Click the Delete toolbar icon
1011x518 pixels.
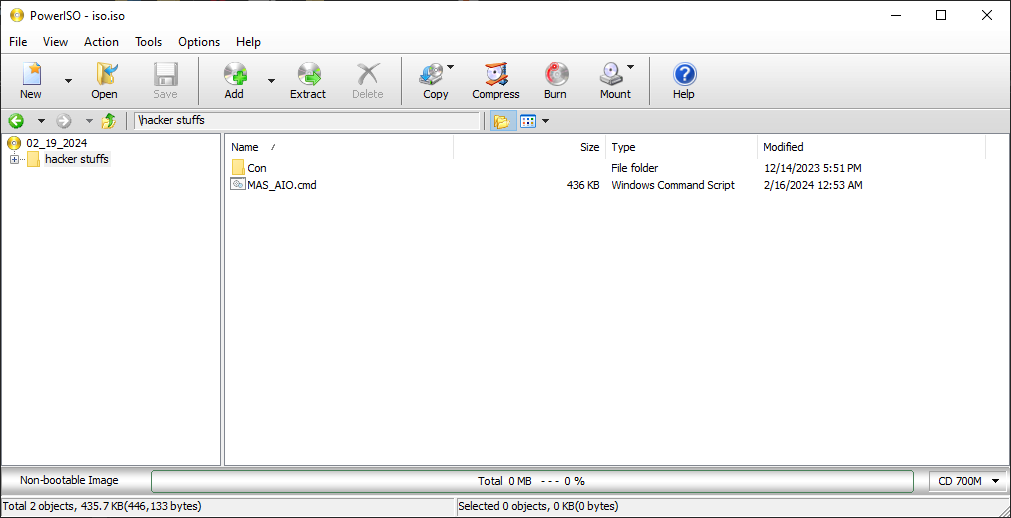click(368, 81)
